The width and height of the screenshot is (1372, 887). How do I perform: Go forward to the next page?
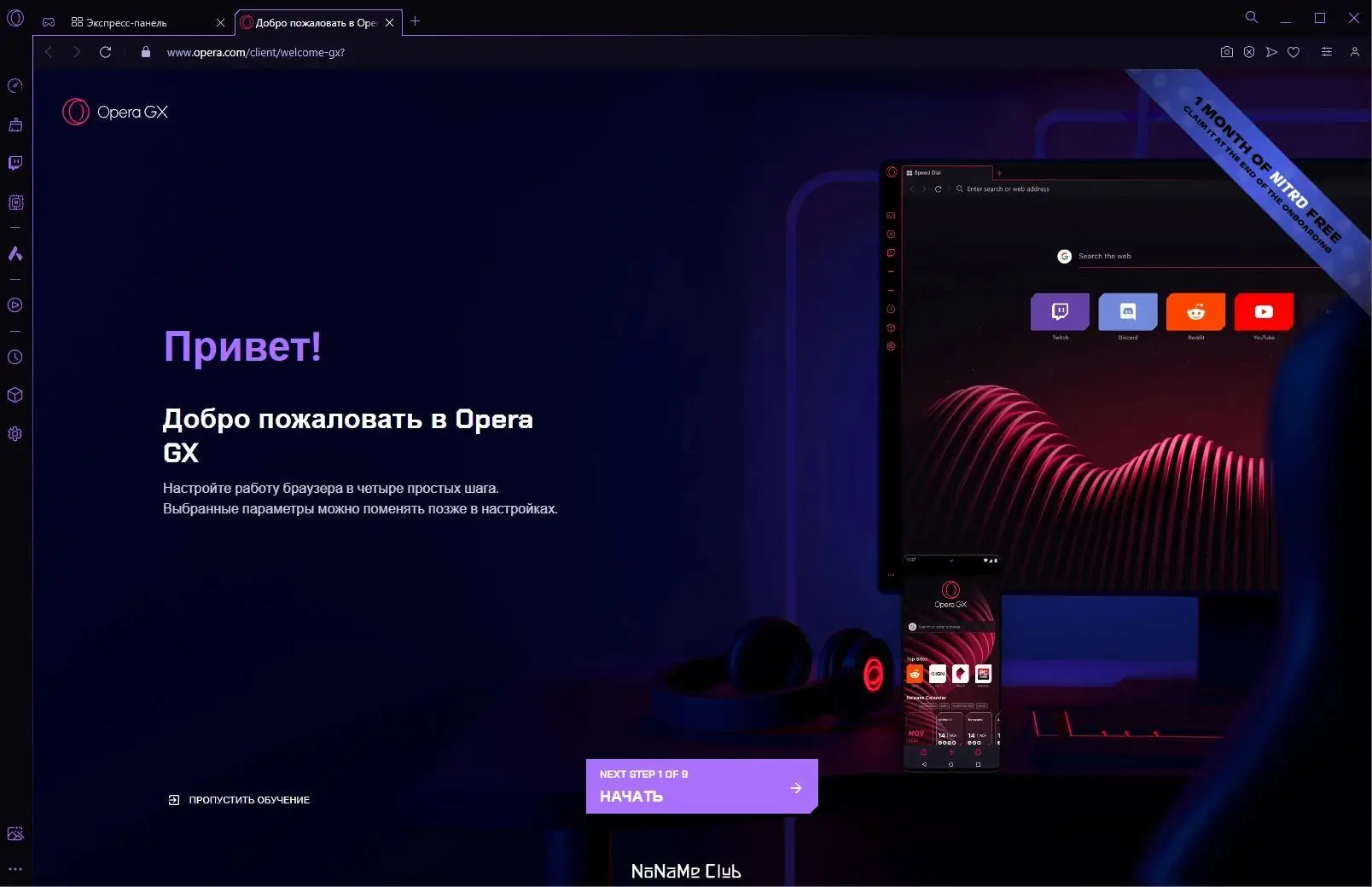77,52
